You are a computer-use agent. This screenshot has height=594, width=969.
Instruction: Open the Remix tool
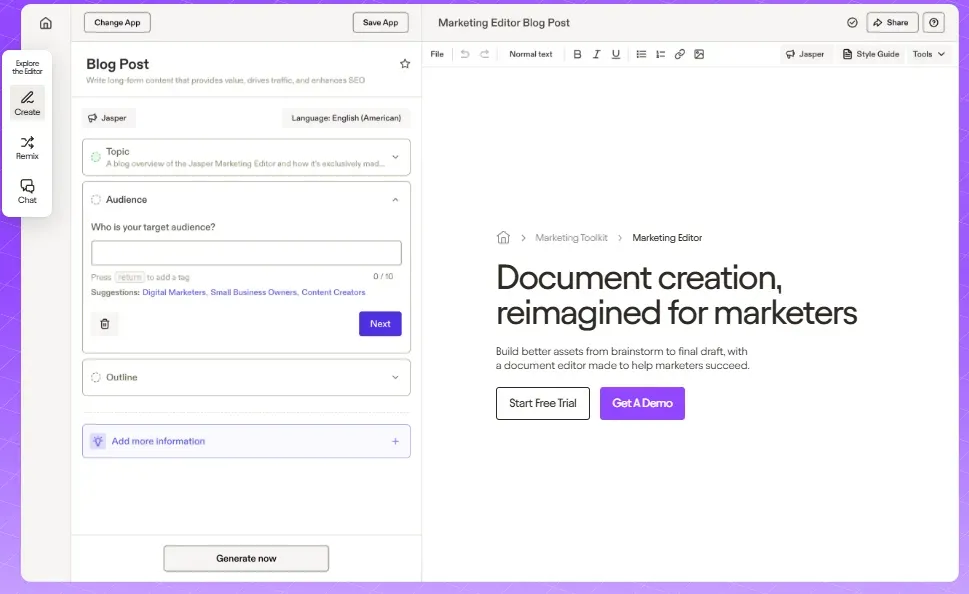(x=27, y=148)
